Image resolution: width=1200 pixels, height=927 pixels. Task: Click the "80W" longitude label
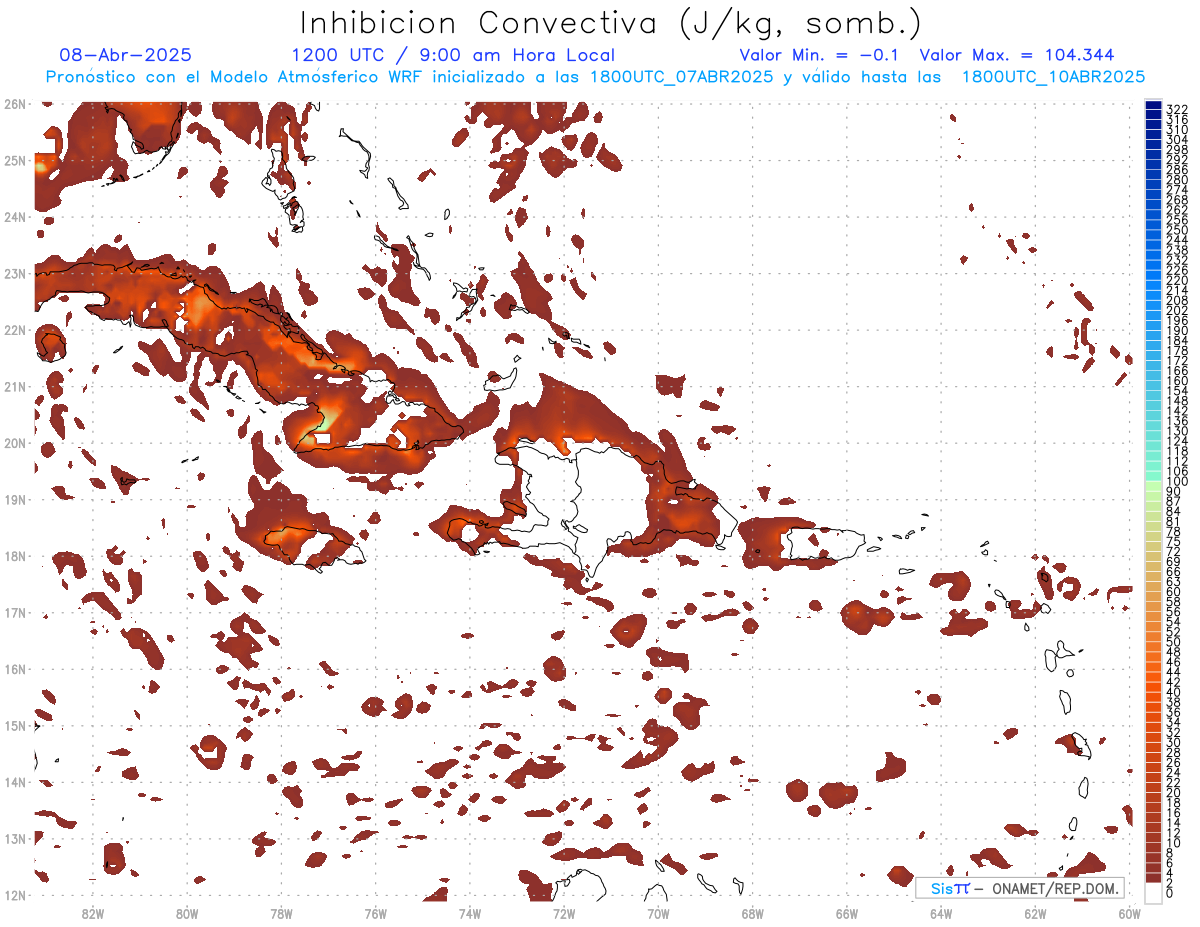pos(187,913)
